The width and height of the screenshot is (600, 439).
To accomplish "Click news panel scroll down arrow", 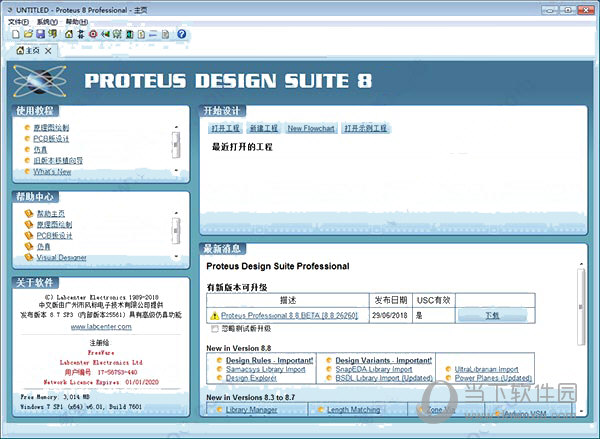I will 581,411.
